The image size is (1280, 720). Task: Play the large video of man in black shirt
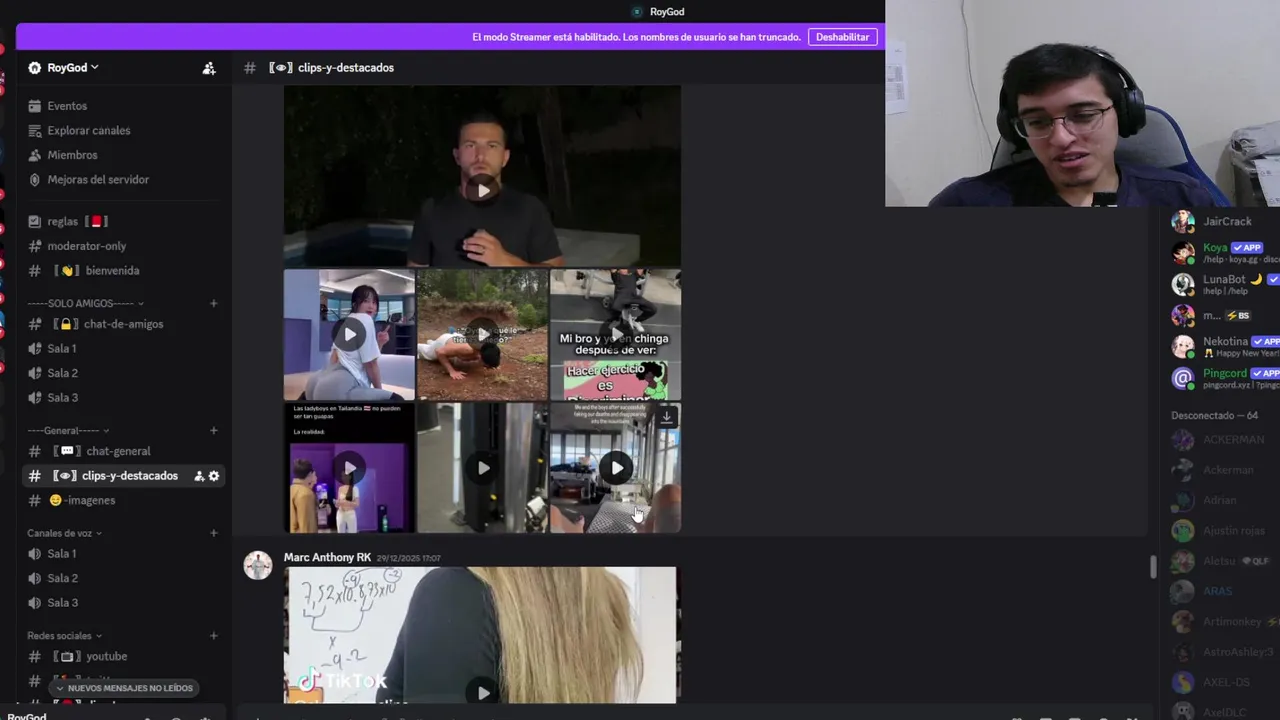[x=483, y=190]
